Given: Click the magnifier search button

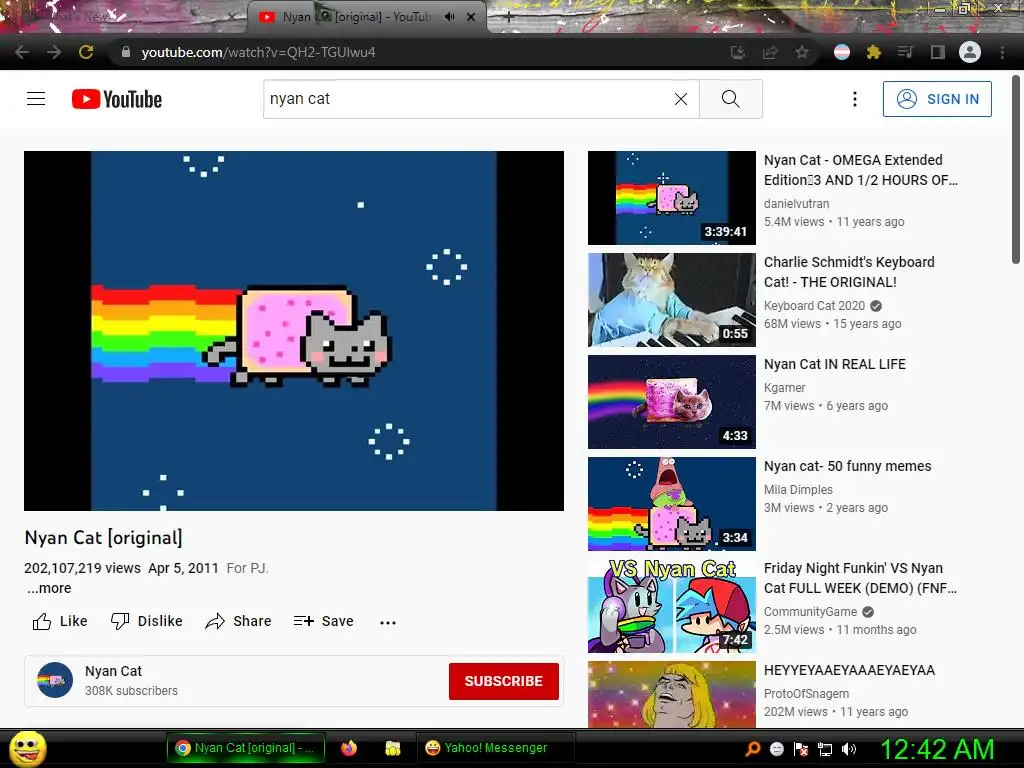Looking at the screenshot, I should pyautogui.click(x=731, y=99).
